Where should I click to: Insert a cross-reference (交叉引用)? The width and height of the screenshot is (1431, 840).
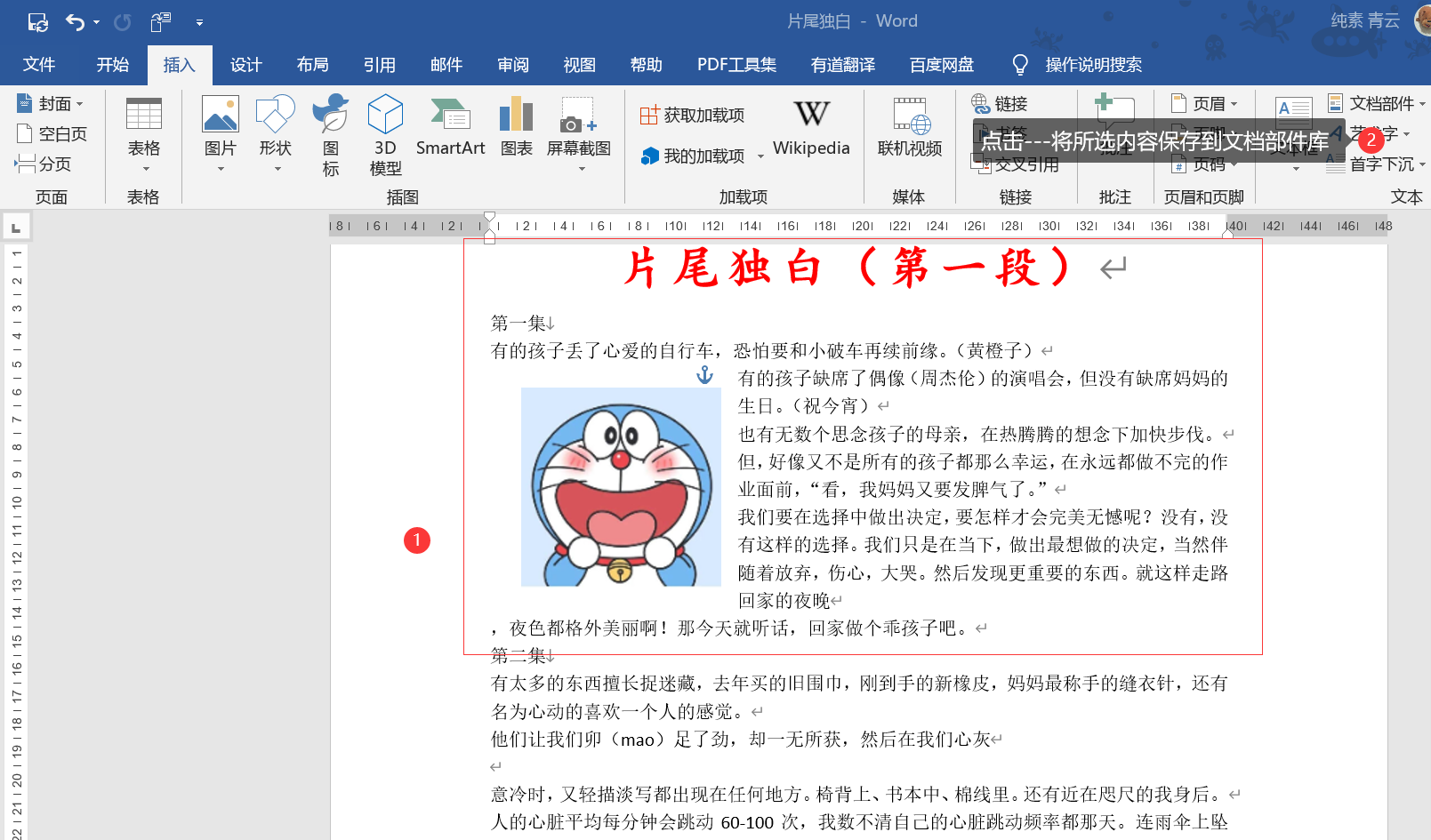pyautogui.click(x=1015, y=164)
